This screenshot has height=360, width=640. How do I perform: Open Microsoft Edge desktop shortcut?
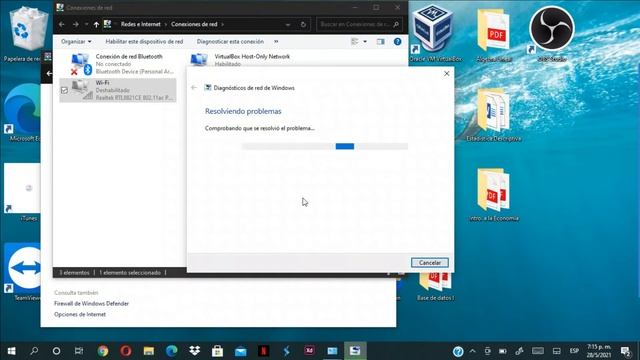coord(22,113)
